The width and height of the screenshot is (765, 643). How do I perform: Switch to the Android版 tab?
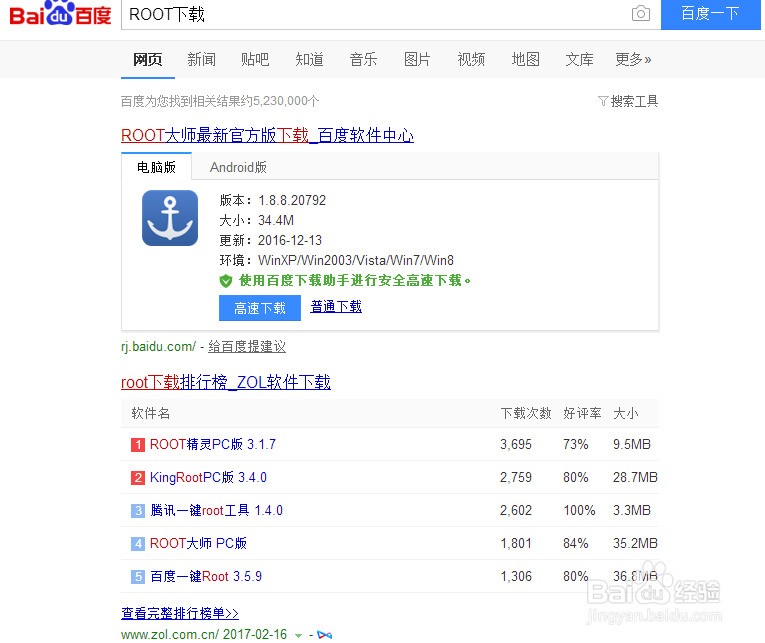[x=238, y=168]
